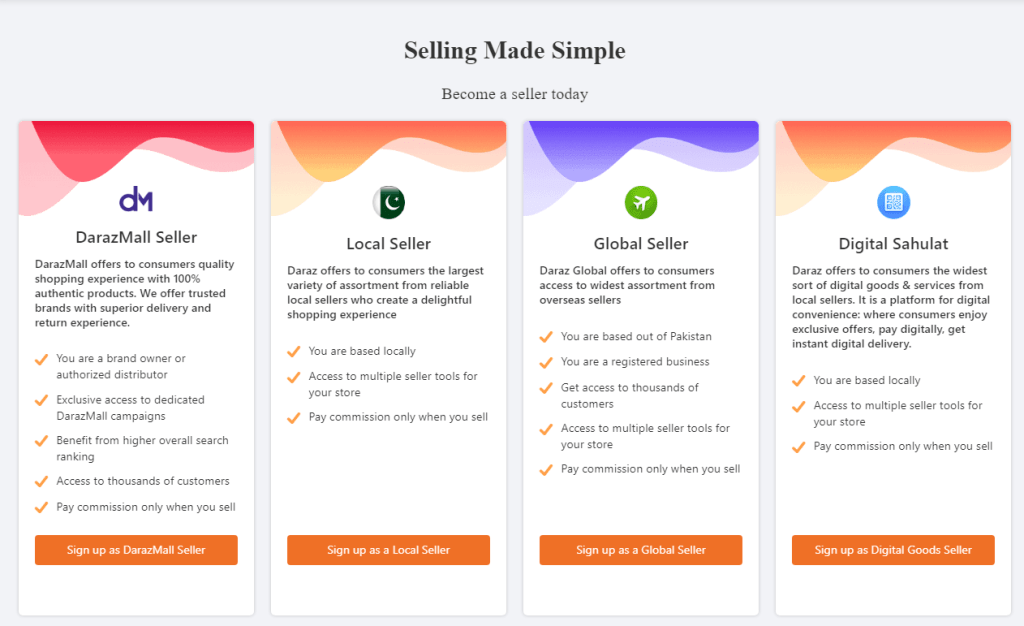This screenshot has width=1024, height=626.
Task: Select the DarazMall Seller card title
Action: point(136,238)
